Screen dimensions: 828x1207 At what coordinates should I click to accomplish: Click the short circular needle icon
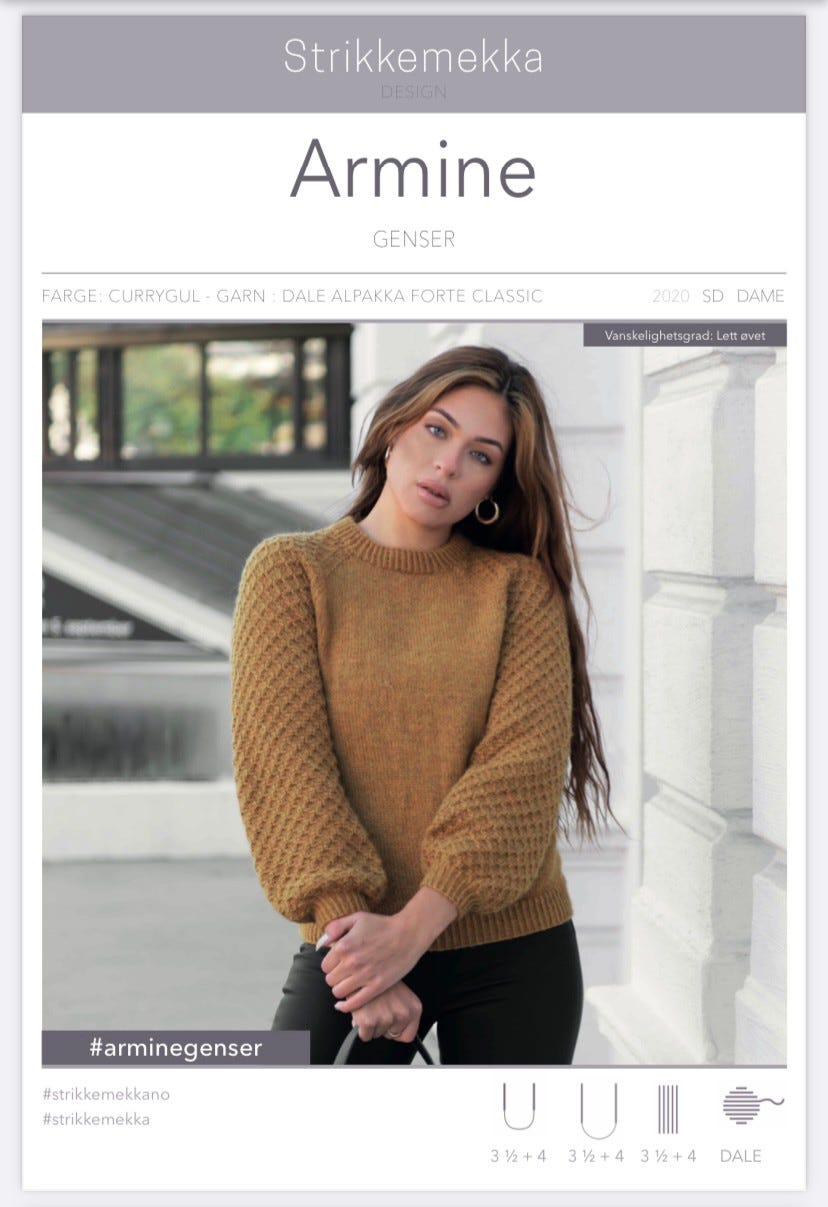coord(518,1107)
